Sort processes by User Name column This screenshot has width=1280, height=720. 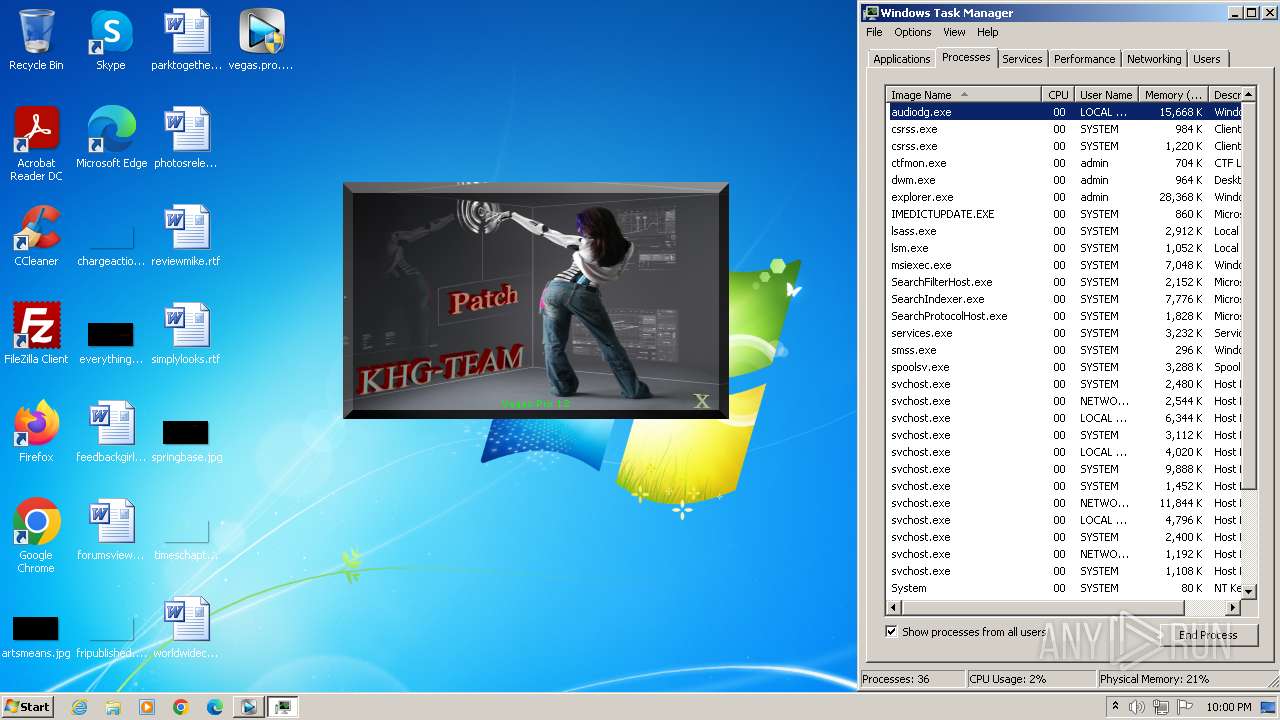(1106, 95)
